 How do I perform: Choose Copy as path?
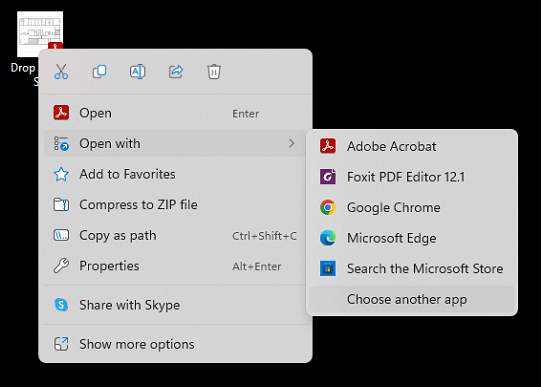(x=175, y=236)
